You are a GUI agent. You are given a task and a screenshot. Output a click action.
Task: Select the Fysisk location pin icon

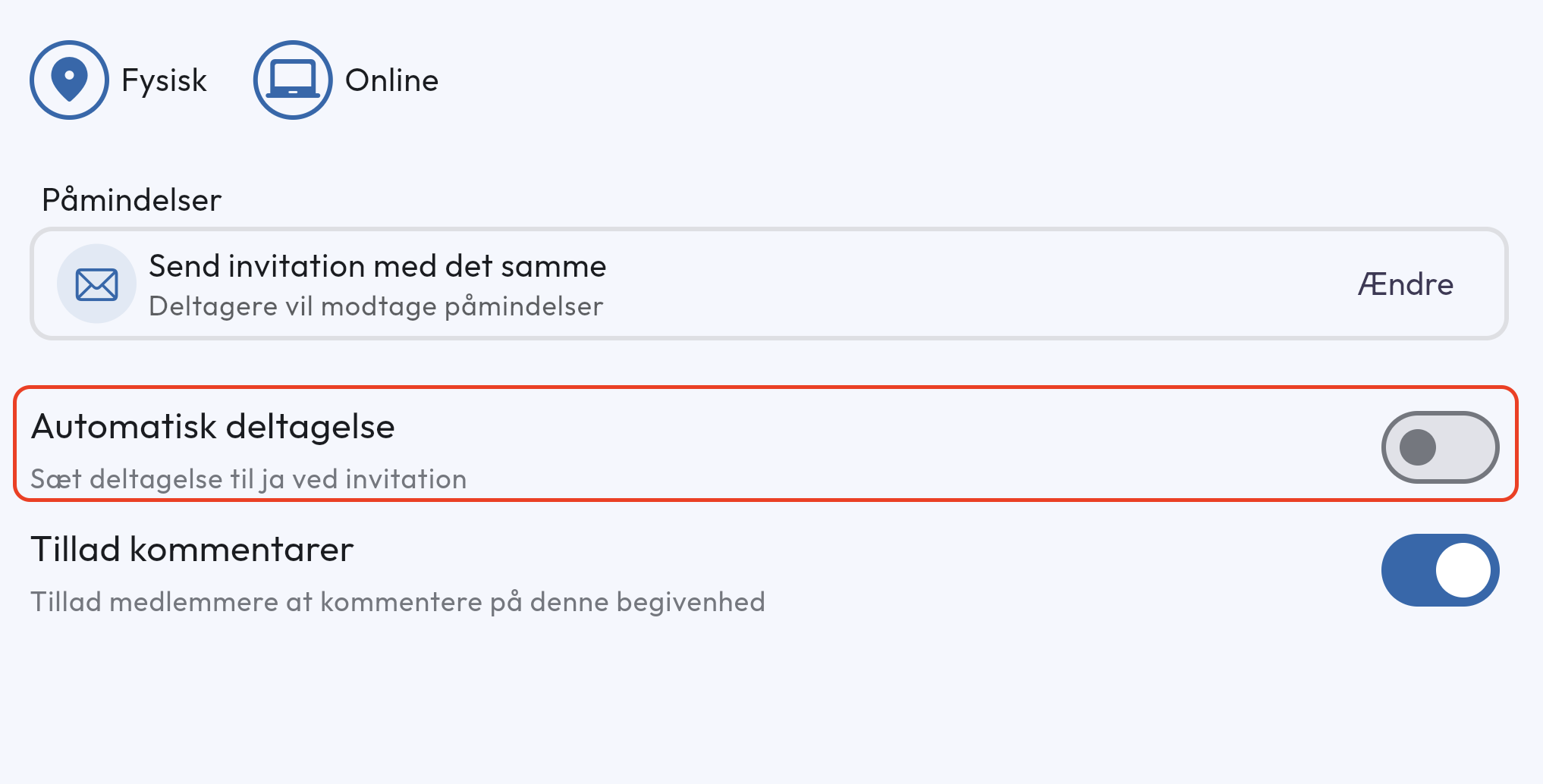point(69,80)
